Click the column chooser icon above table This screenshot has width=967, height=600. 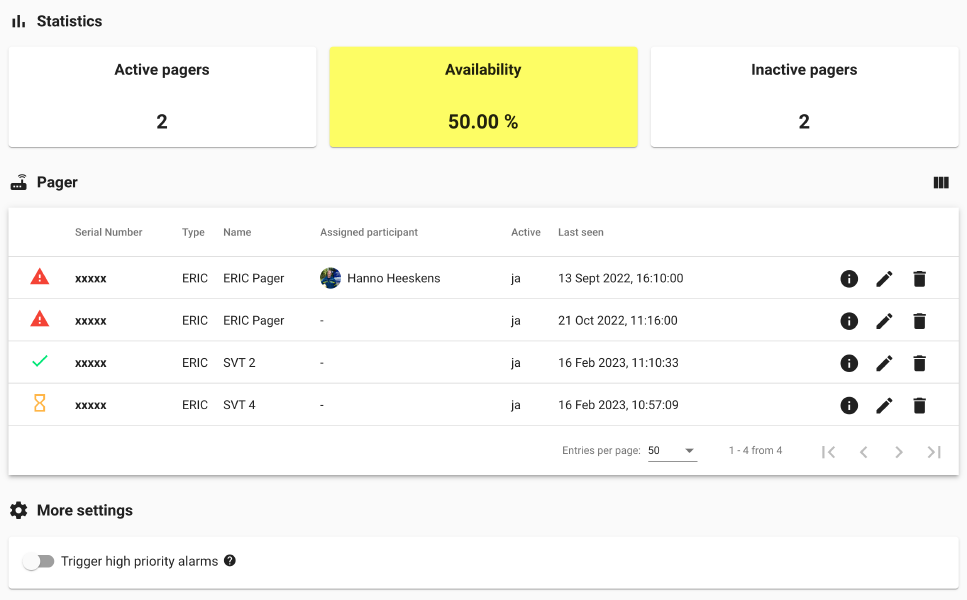pyautogui.click(x=940, y=183)
